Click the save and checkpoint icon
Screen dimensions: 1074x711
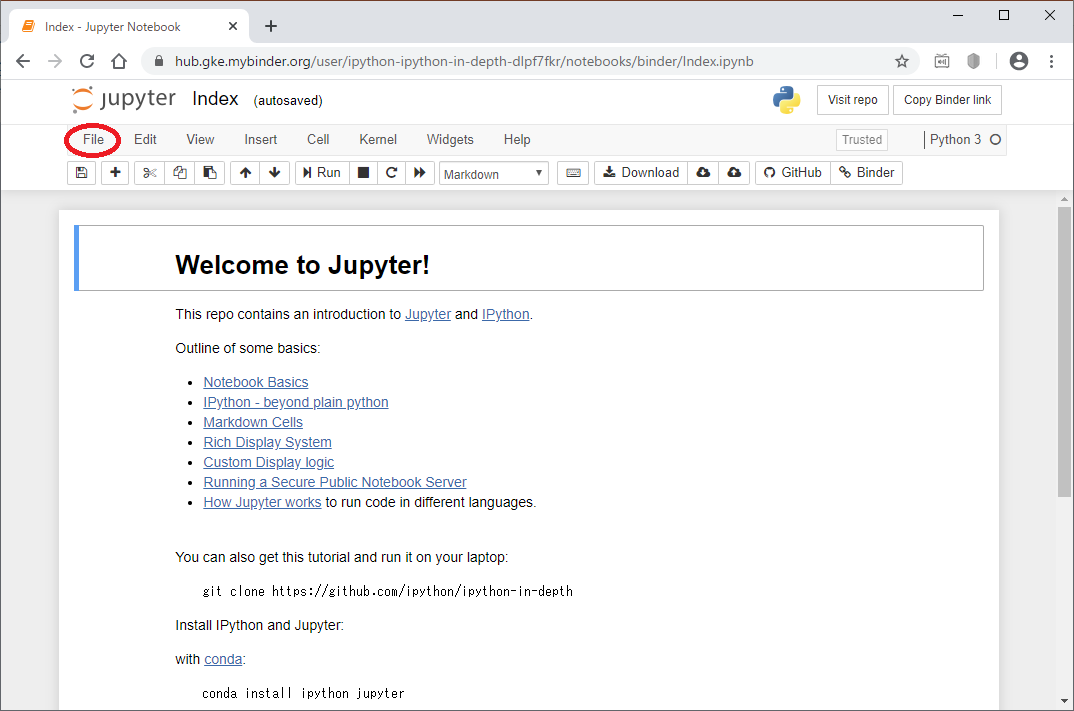81,173
